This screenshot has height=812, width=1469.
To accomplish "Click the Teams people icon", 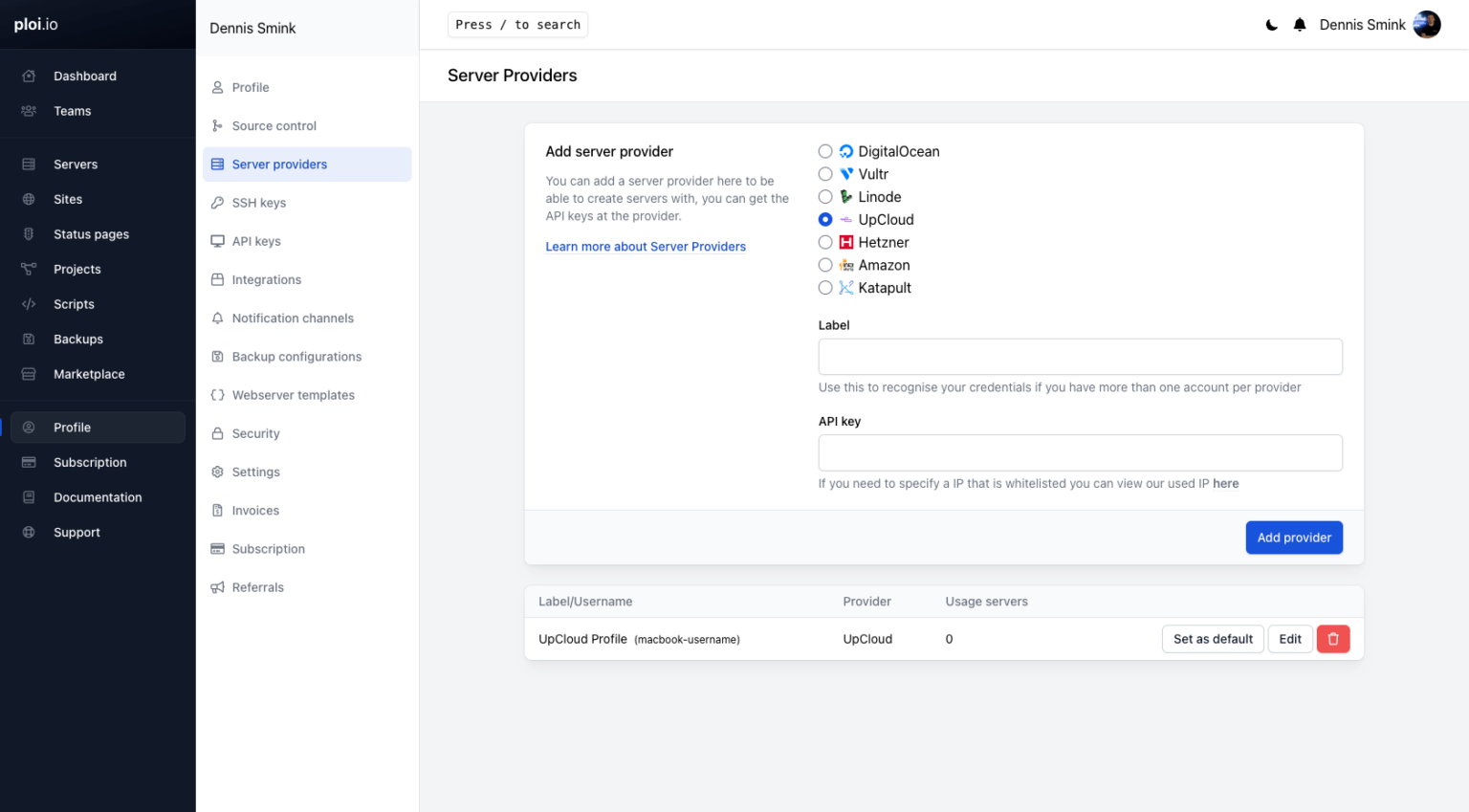I will pyautogui.click(x=29, y=111).
